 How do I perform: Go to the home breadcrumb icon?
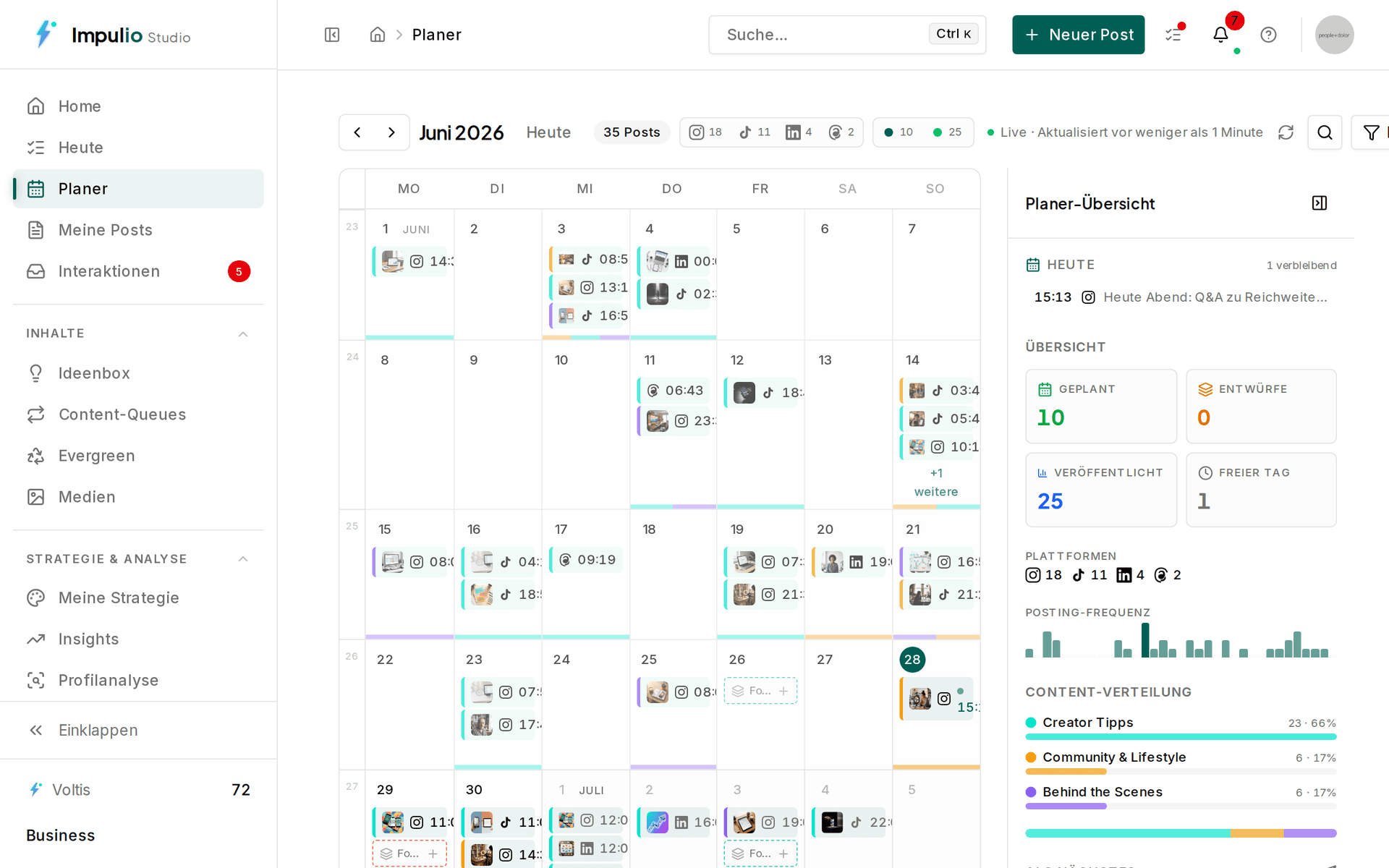click(x=378, y=35)
